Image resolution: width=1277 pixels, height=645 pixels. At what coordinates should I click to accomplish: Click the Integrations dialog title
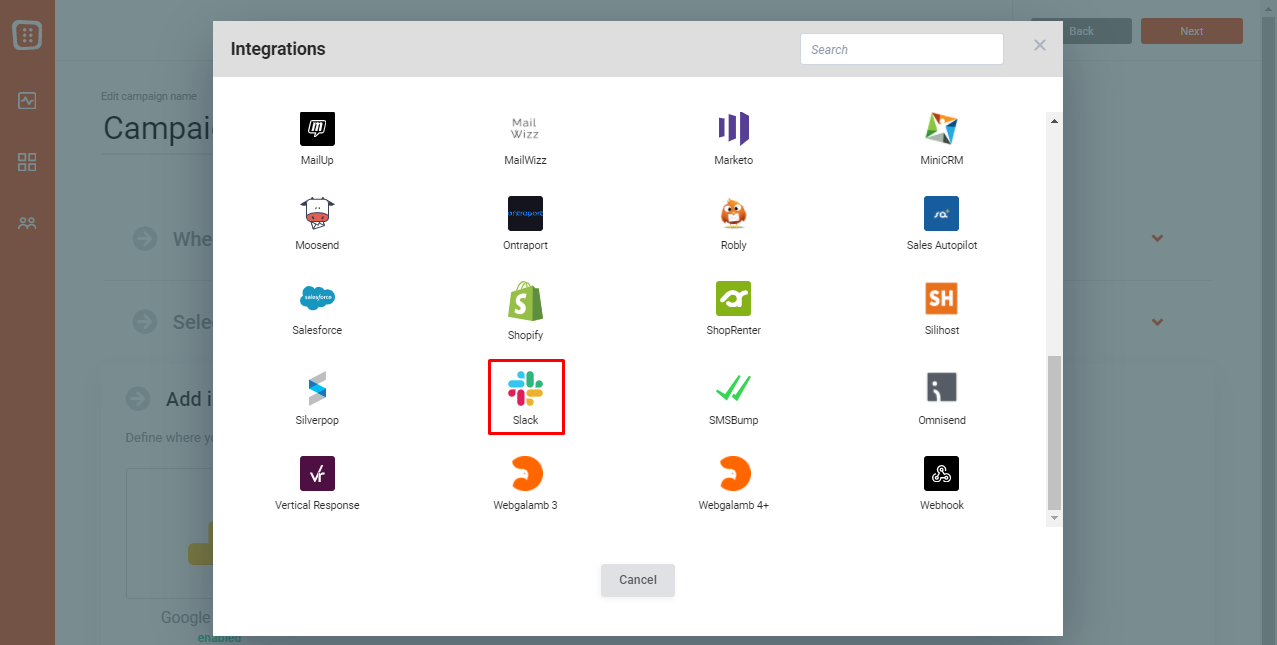tap(278, 49)
